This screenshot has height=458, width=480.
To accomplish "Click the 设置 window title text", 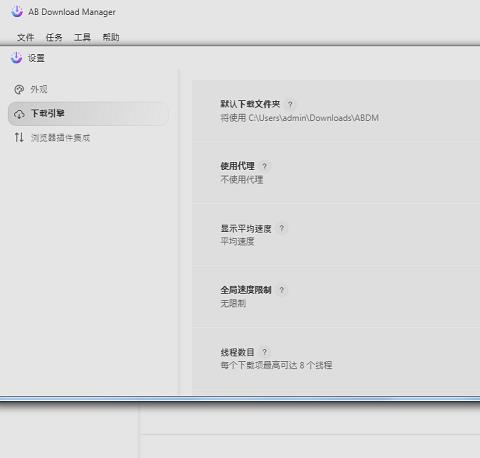I will 36,58.
